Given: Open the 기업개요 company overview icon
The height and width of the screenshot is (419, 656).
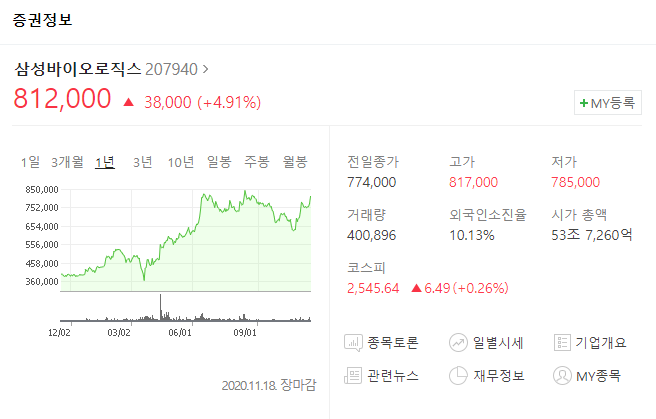Looking at the screenshot, I should tap(562, 343).
